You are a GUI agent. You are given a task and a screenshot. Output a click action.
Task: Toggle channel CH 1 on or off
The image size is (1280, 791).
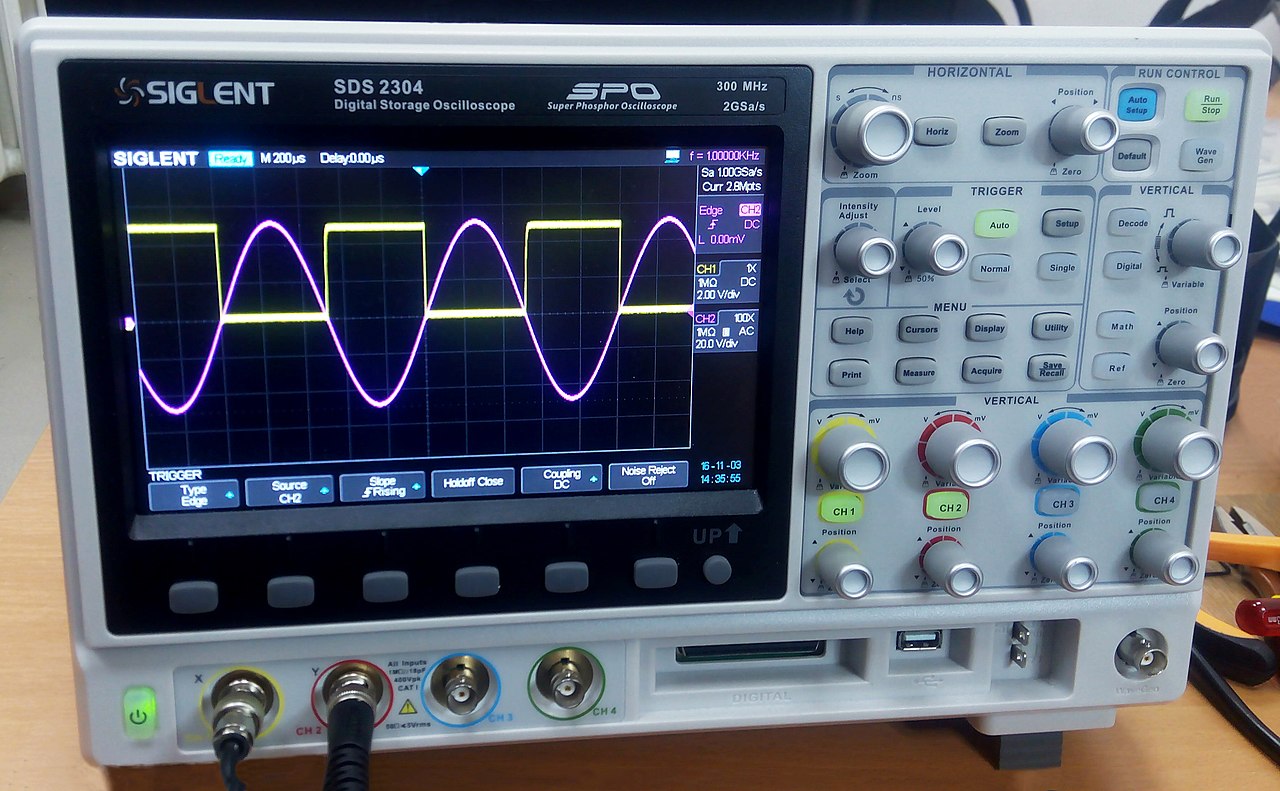pos(843,510)
